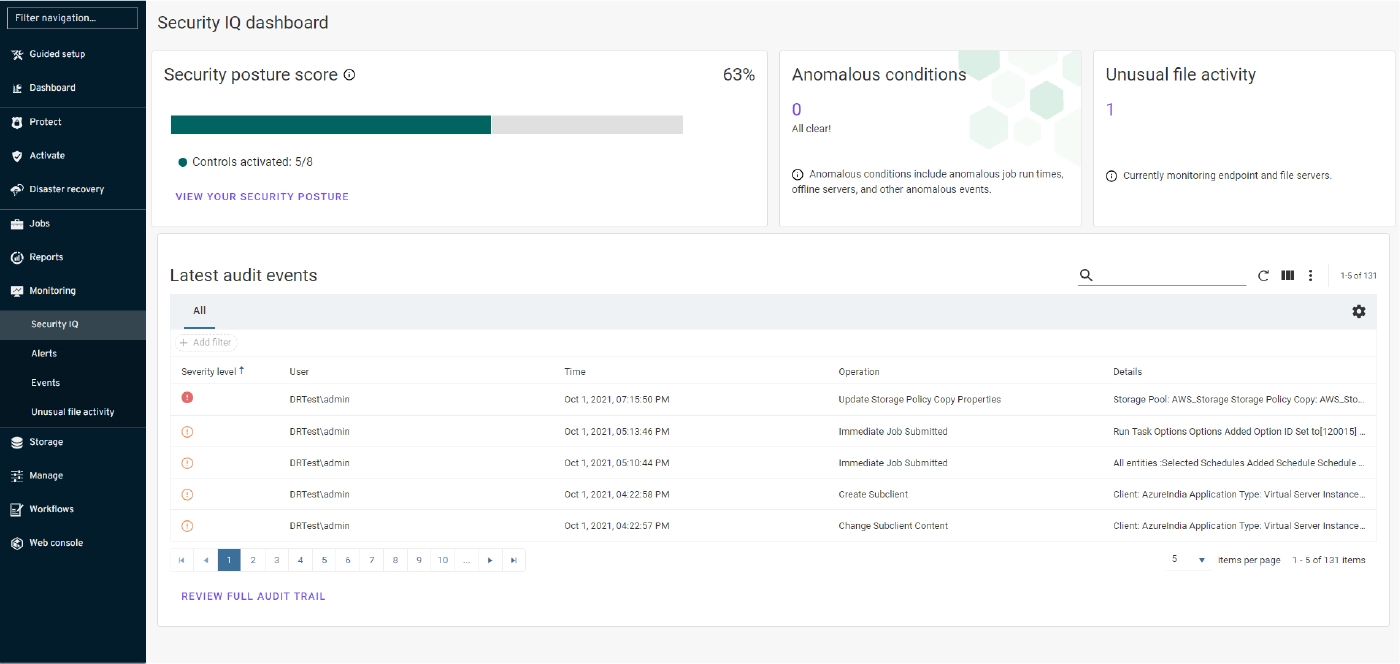Select the All tab in audit events

tap(199, 311)
